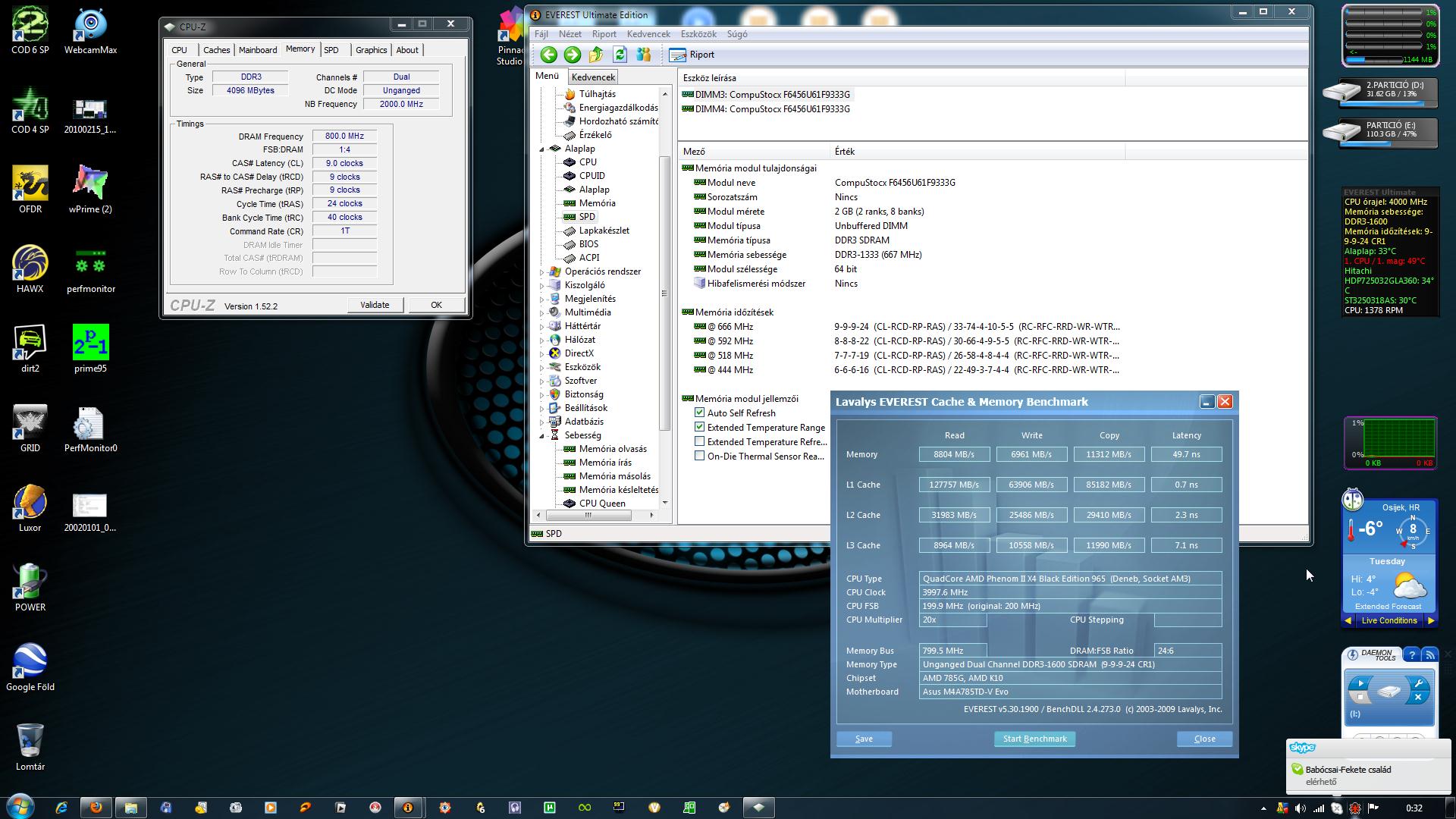
Task: Select the HAWX desktop shortcut
Action: pos(30,269)
